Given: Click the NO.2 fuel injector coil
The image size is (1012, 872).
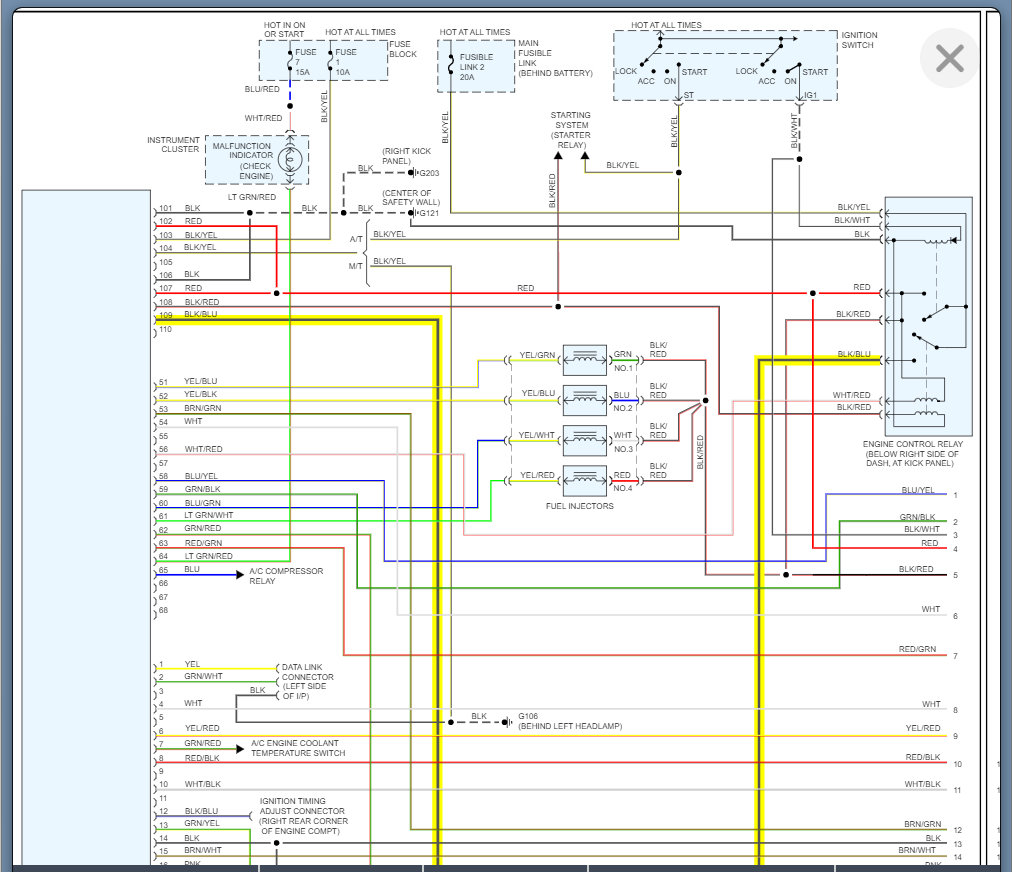Looking at the screenshot, I should [x=585, y=400].
